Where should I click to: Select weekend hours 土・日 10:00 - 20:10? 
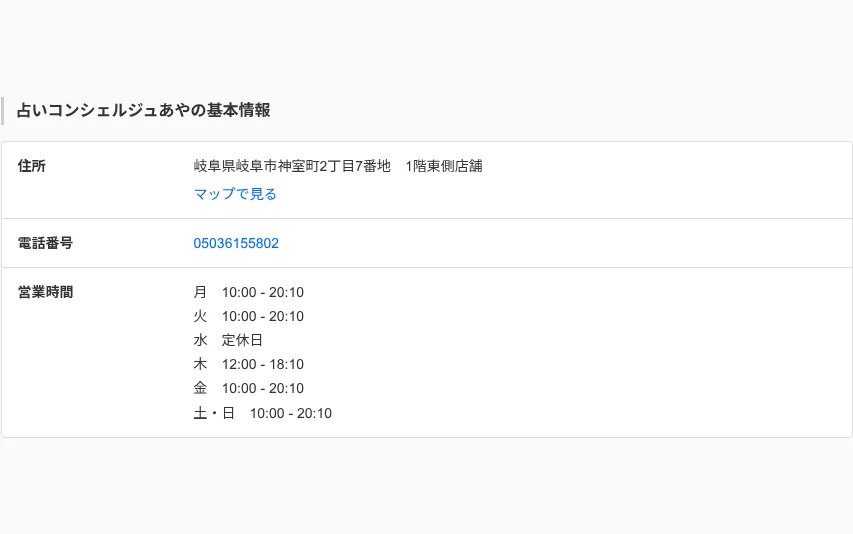coord(263,413)
